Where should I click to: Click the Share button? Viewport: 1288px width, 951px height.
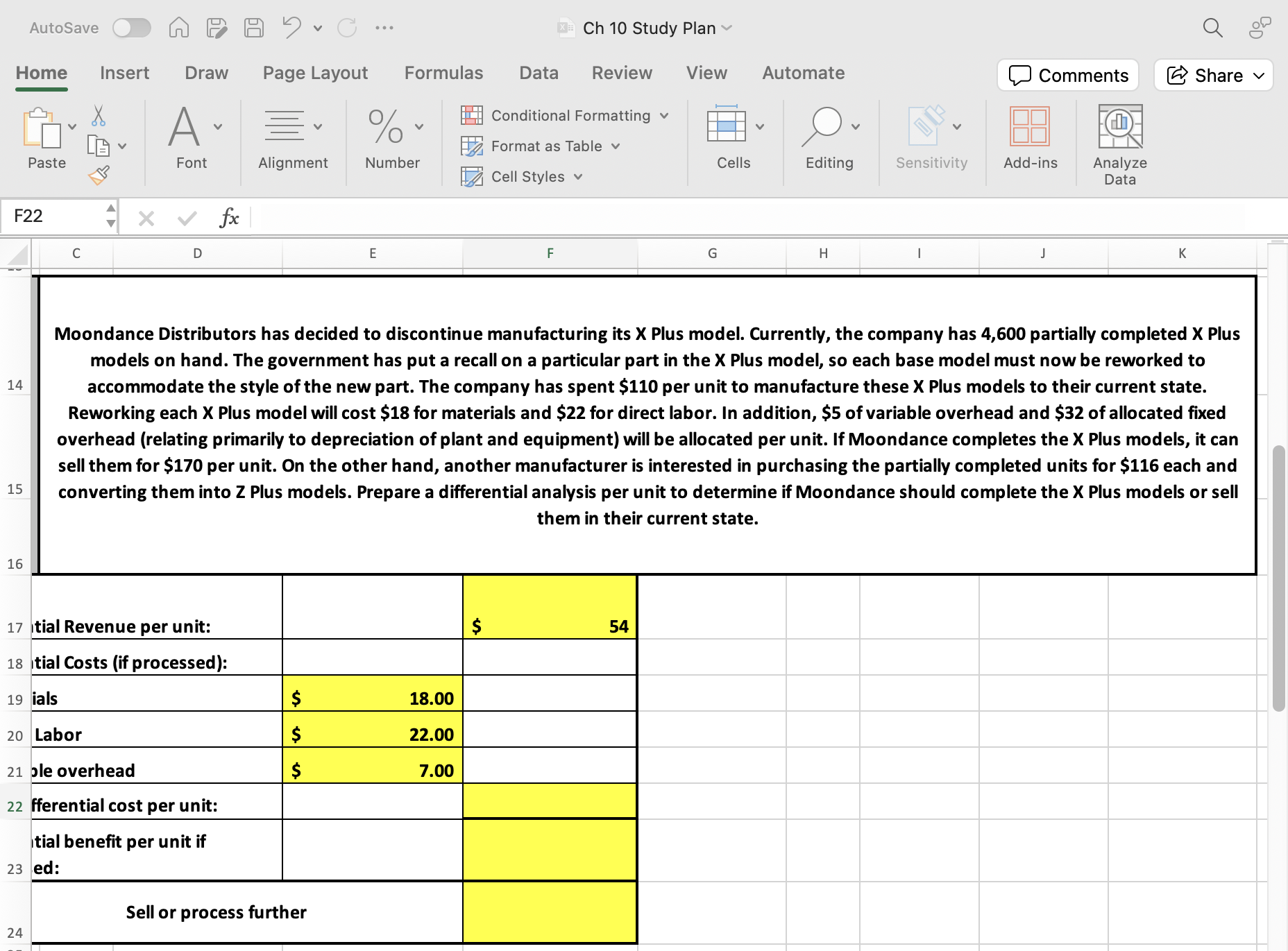pyautogui.click(x=1213, y=75)
